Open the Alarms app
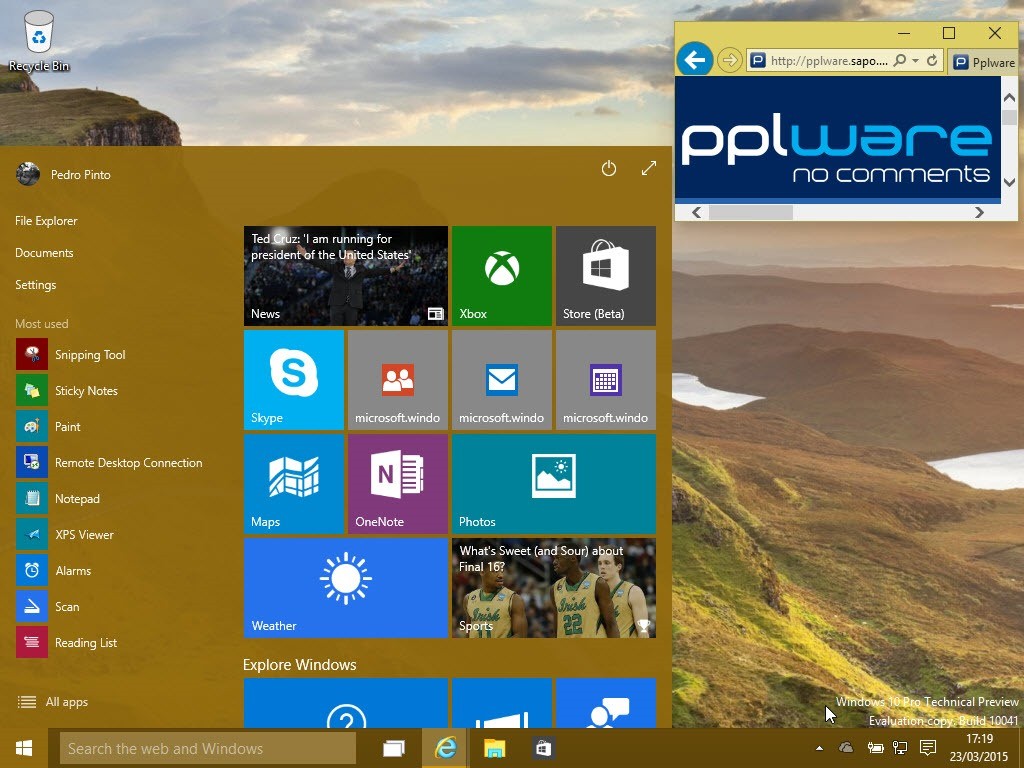The width and height of the screenshot is (1024, 768). tap(54, 570)
